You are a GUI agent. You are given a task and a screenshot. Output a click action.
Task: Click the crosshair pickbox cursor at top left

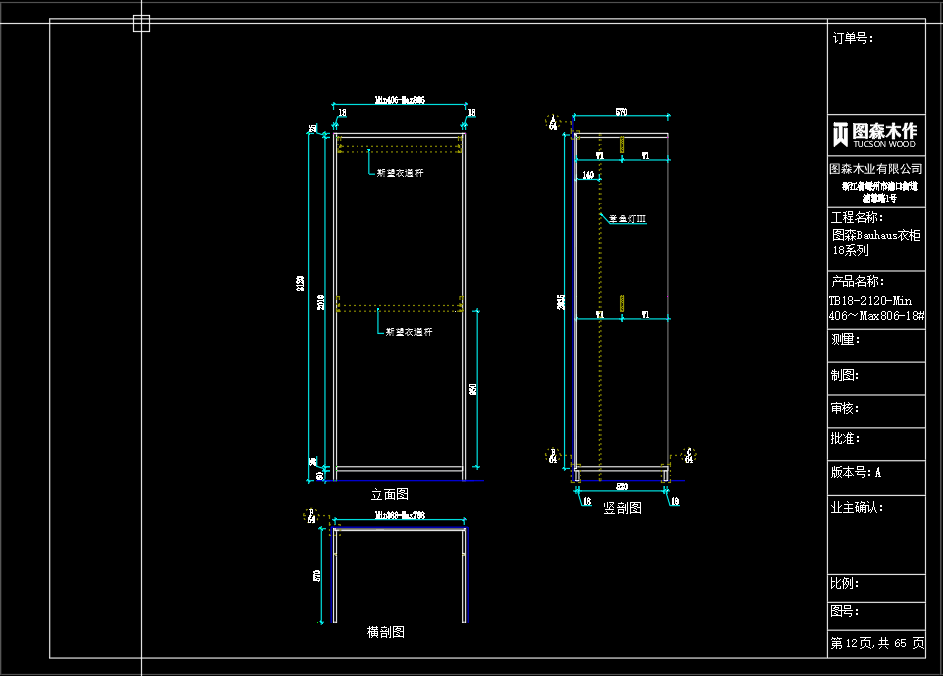pos(141,23)
